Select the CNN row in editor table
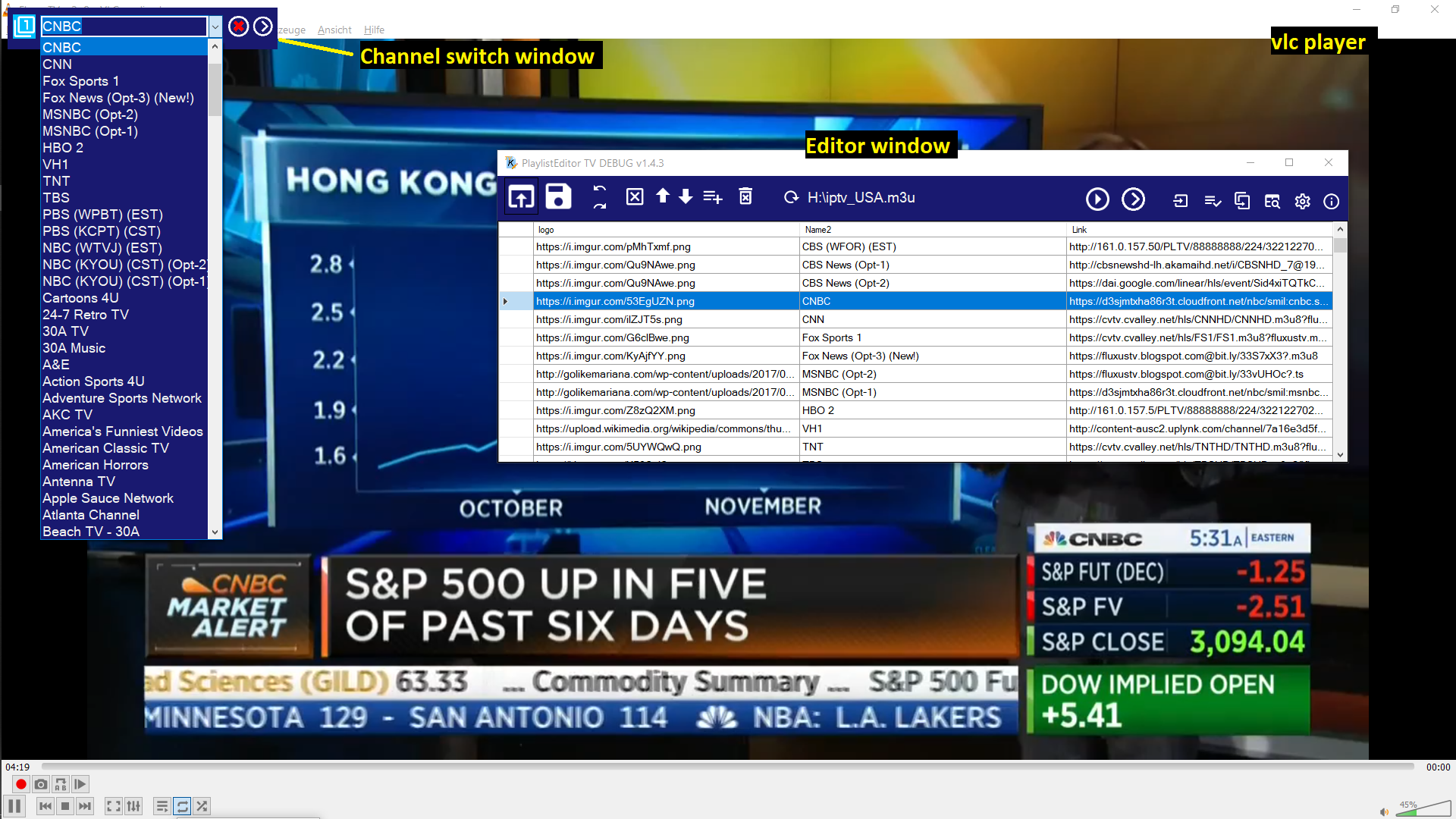The image size is (1456, 819). click(x=813, y=319)
